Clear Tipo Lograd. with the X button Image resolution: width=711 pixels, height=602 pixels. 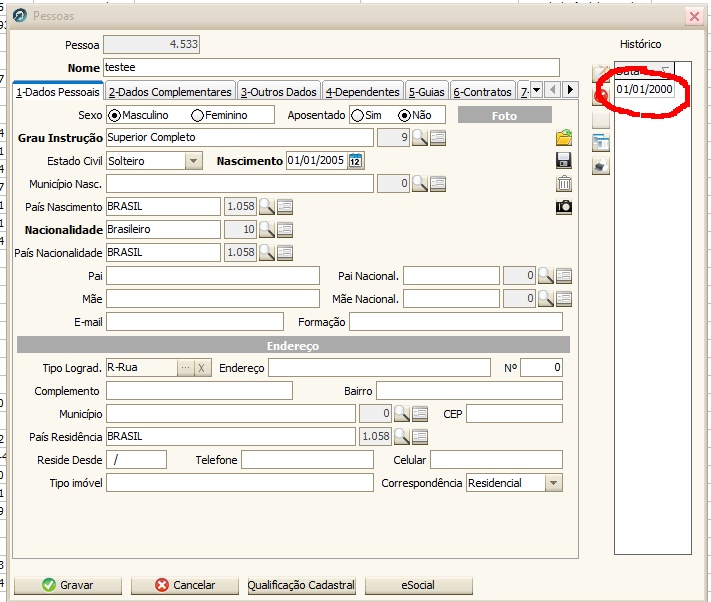[x=202, y=368]
